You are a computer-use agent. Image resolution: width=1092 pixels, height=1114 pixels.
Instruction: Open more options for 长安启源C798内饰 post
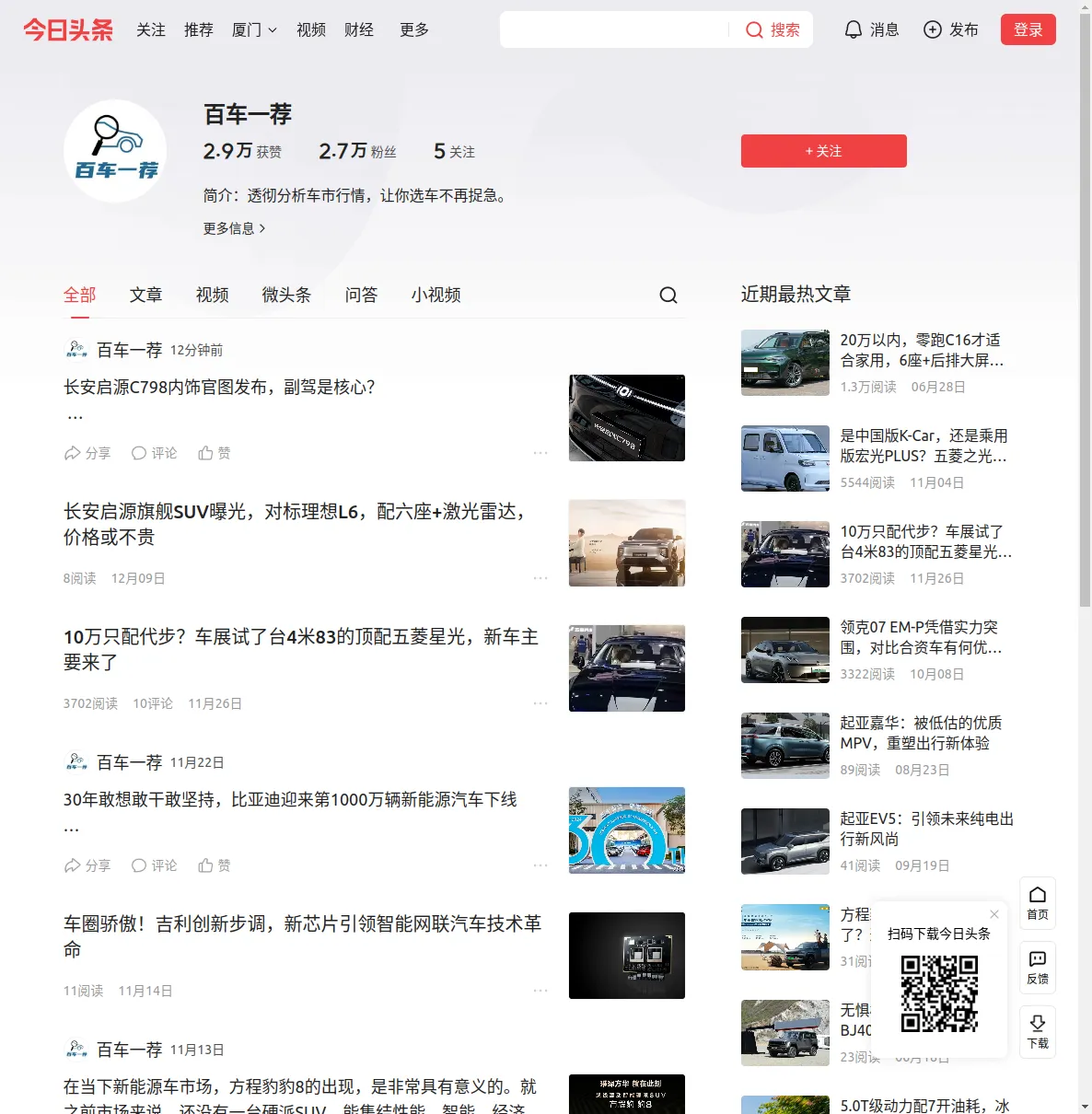pyautogui.click(x=540, y=453)
